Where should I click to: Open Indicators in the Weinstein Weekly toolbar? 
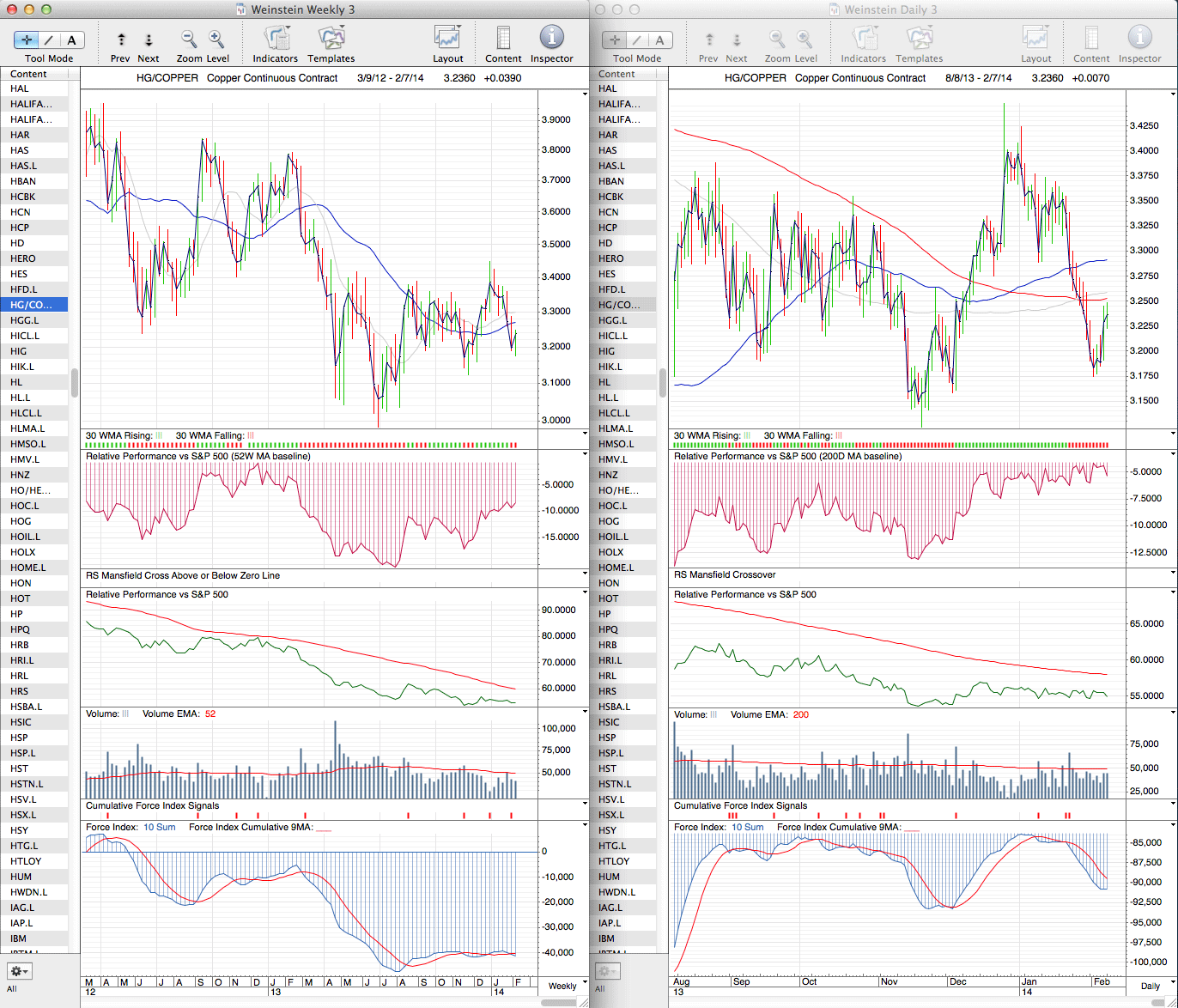275,39
